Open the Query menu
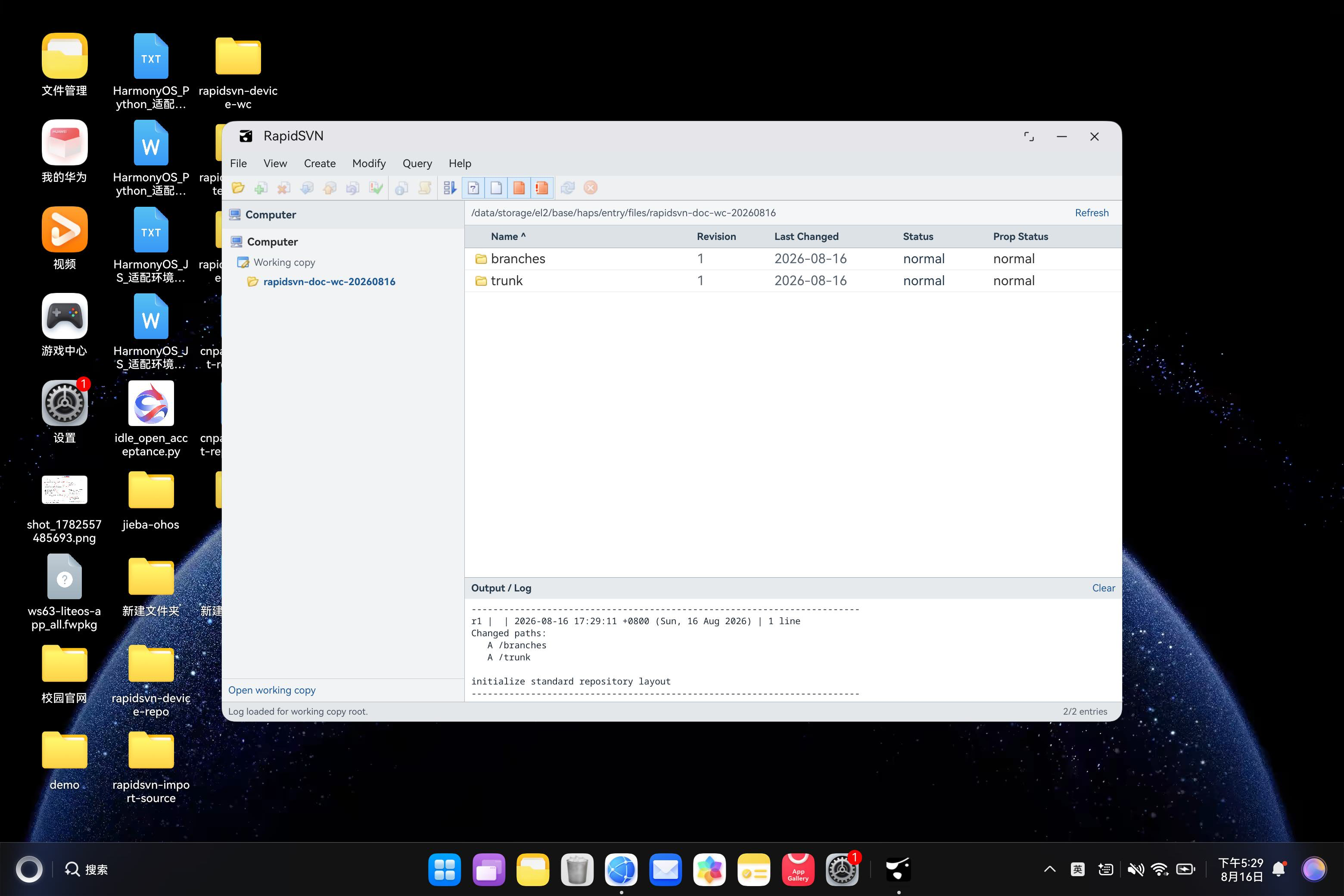The image size is (1344, 896). (x=417, y=163)
